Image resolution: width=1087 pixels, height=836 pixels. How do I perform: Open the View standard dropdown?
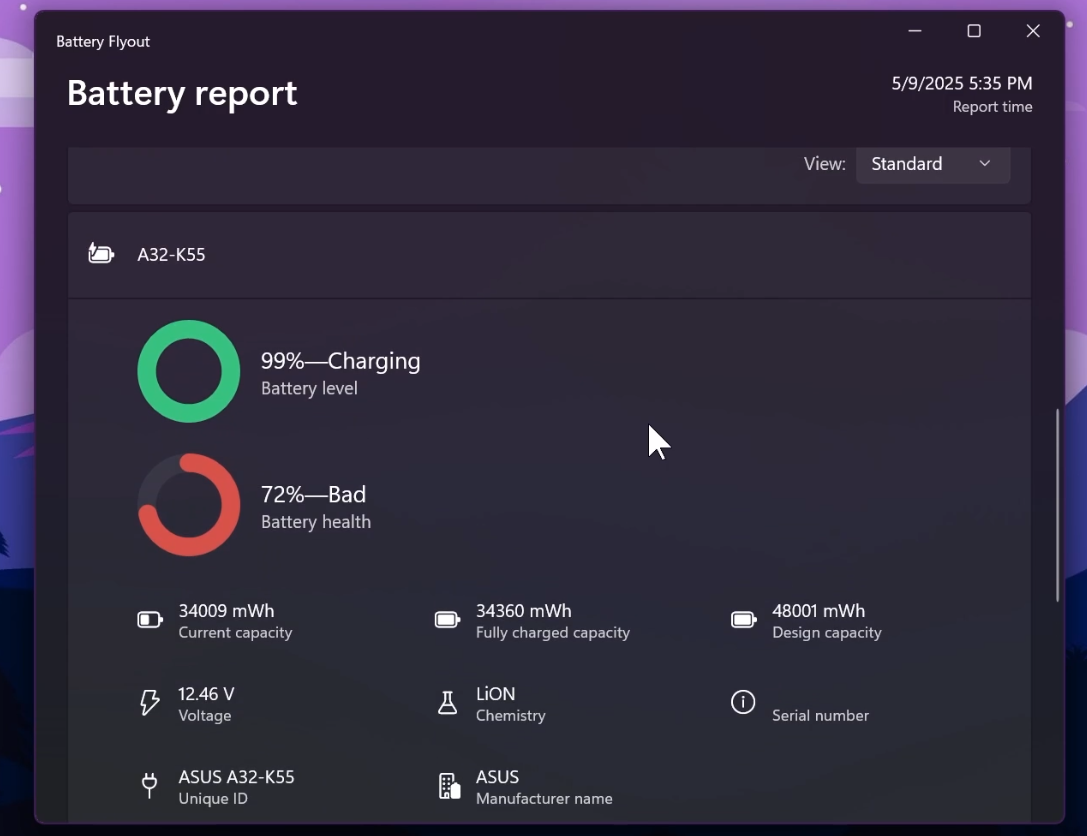pos(932,164)
